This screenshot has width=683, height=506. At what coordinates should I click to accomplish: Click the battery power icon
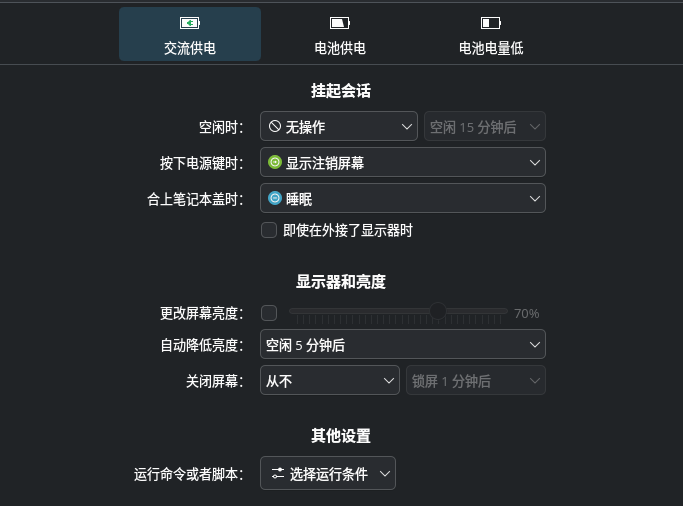tap(340, 23)
